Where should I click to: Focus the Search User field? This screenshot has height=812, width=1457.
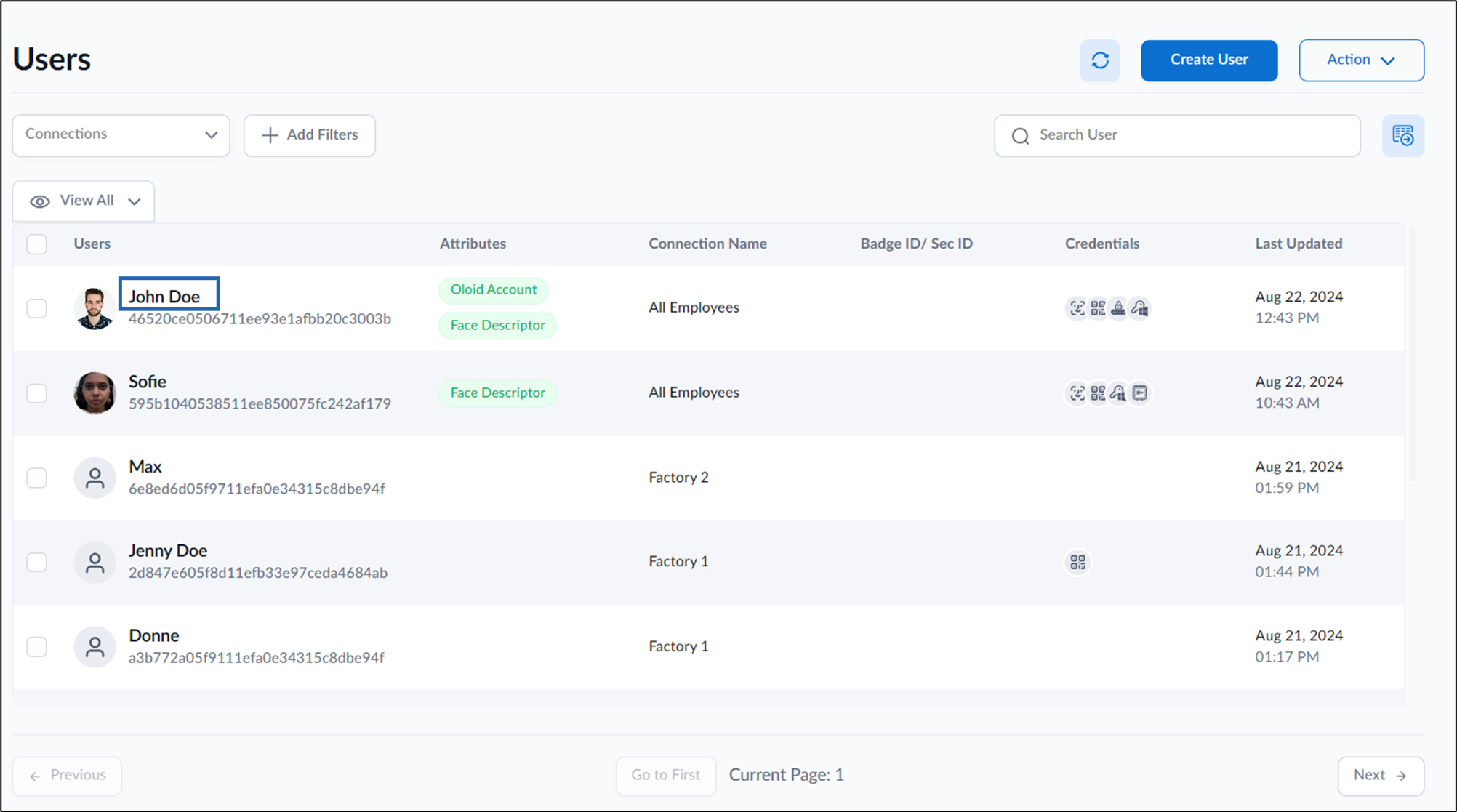1177,135
